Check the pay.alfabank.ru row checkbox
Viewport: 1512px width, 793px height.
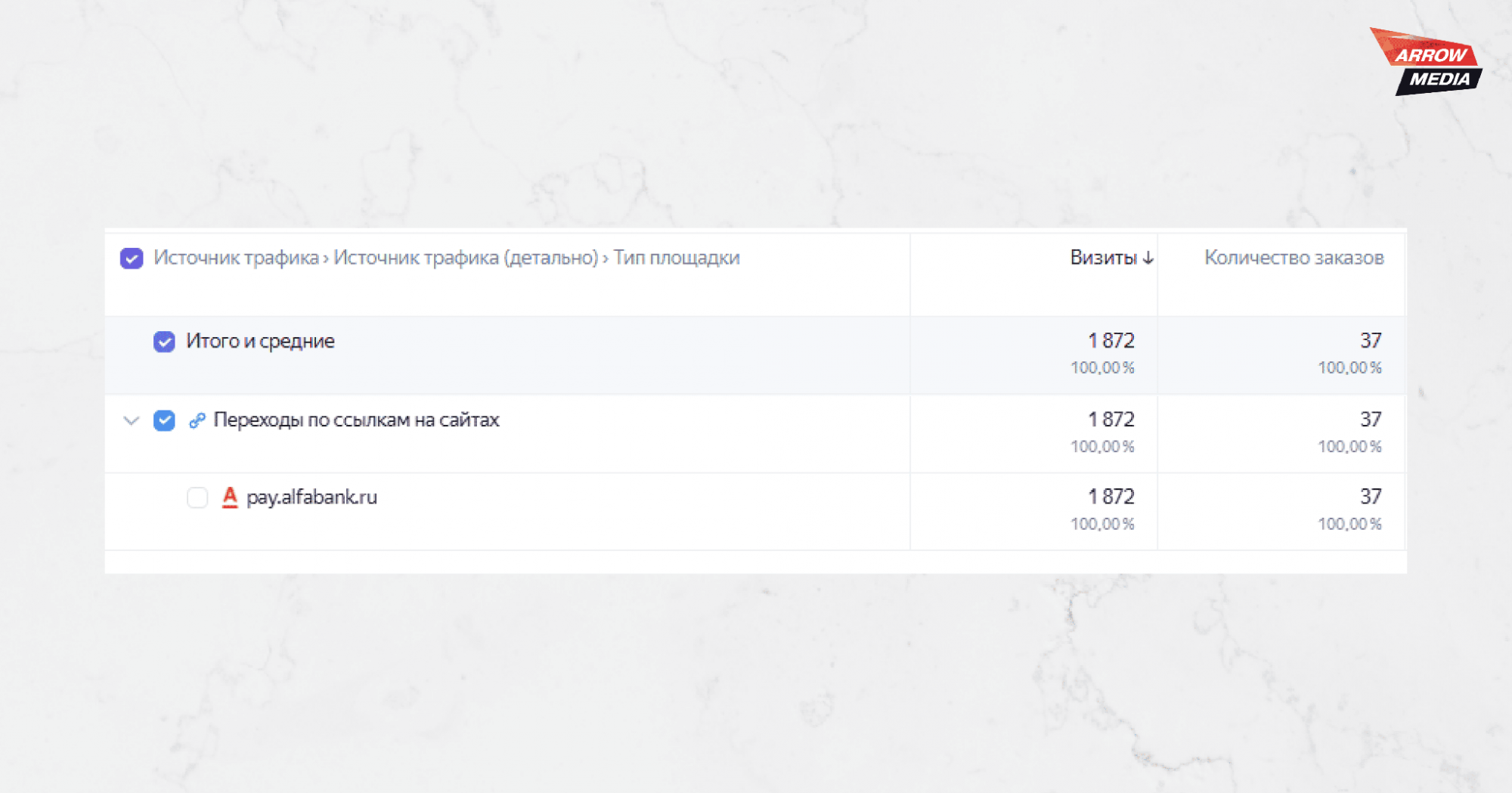tap(197, 497)
